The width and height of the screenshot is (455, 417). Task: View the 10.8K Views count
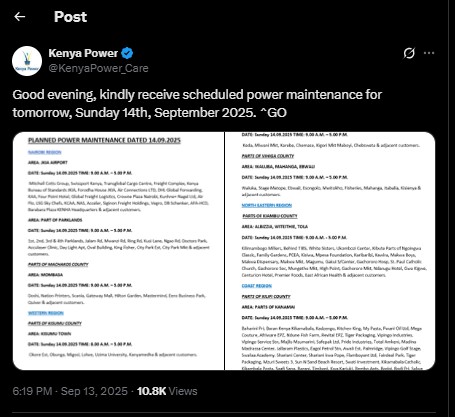point(167,391)
